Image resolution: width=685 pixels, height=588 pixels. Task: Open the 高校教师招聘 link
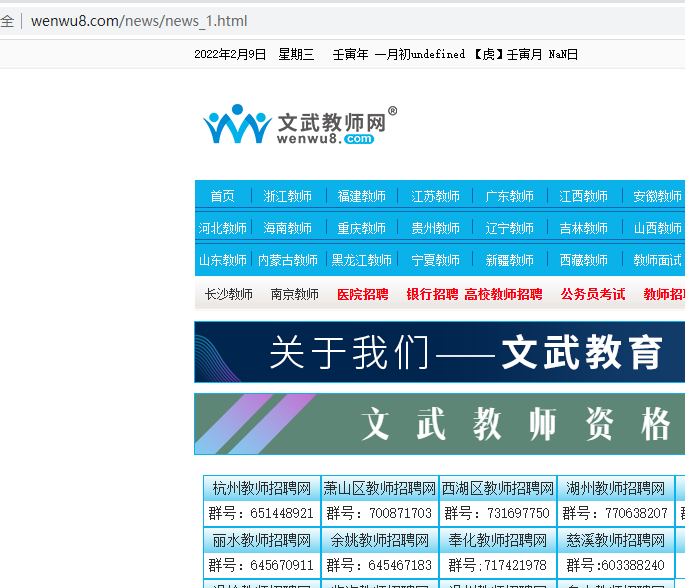(503, 294)
